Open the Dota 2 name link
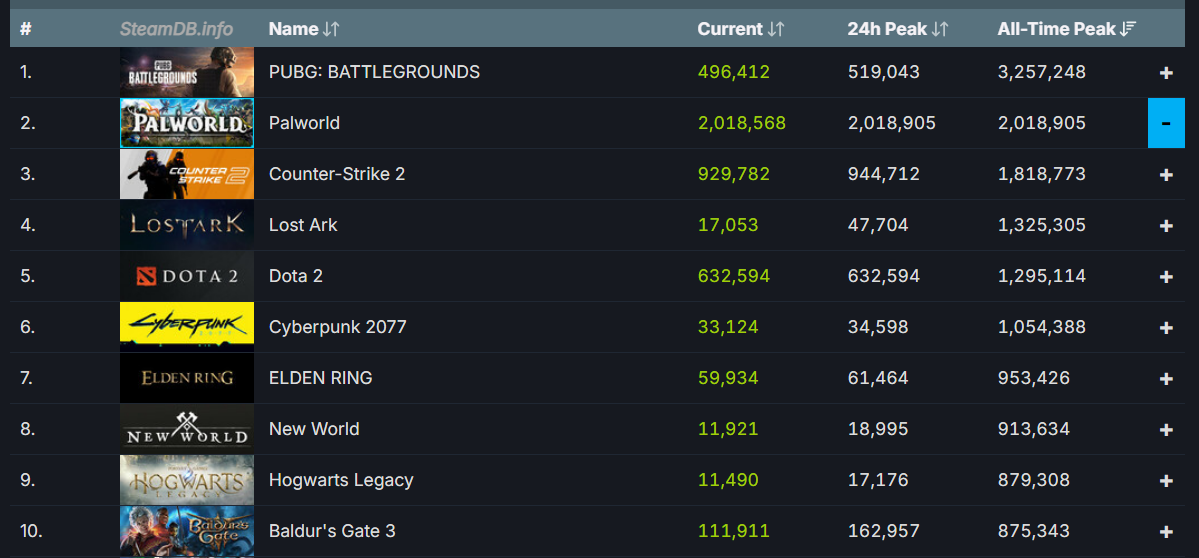 click(296, 276)
